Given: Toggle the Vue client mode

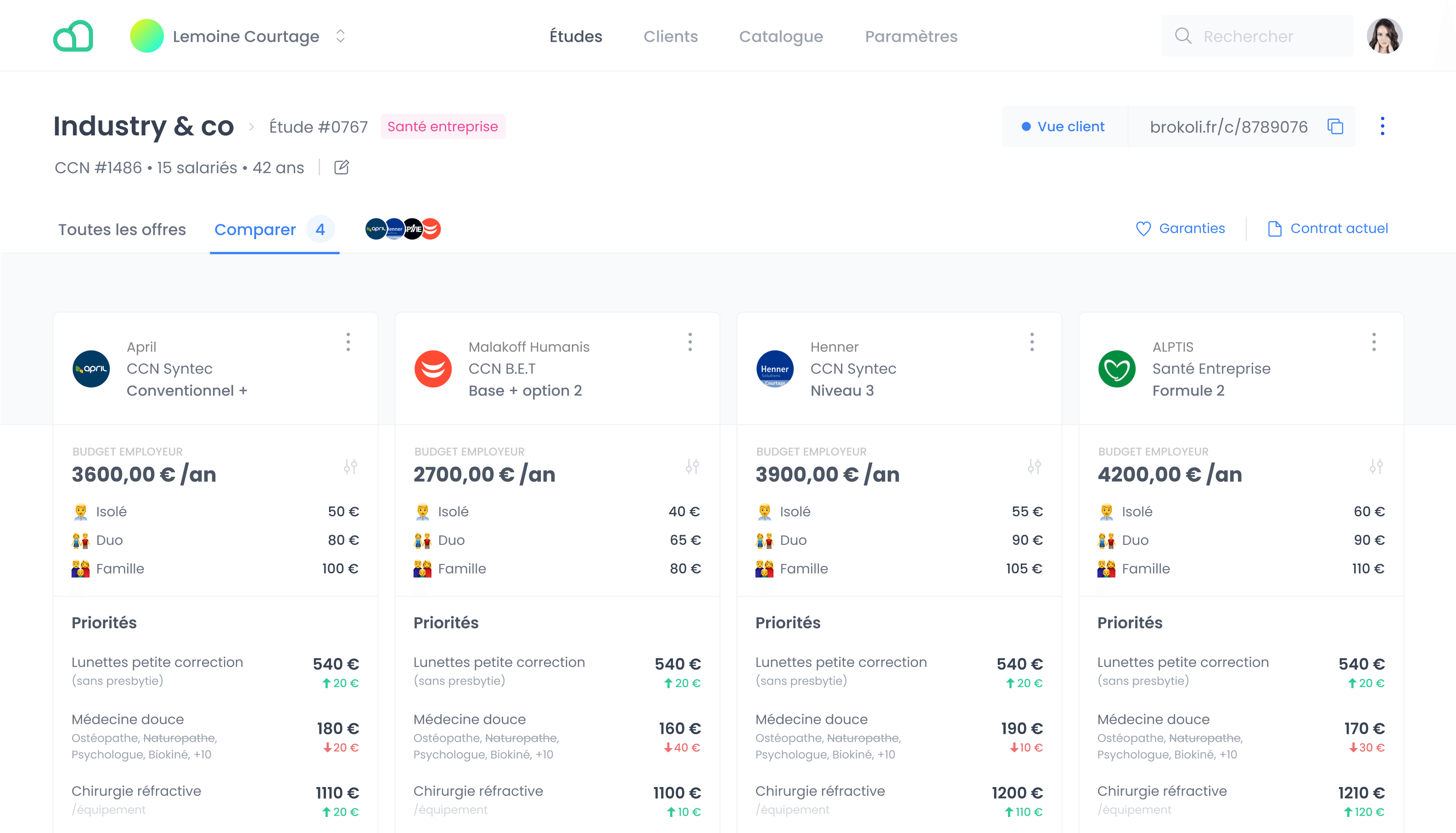Looking at the screenshot, I should tap(1064, 126).
